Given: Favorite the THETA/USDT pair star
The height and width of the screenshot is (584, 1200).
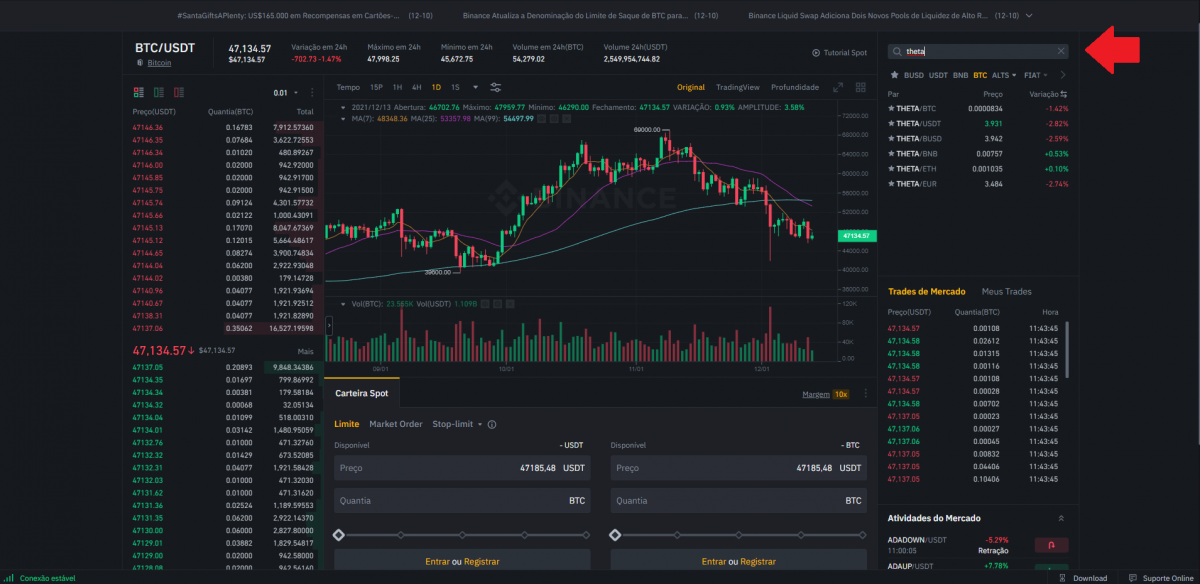Looking at the screenshot, I should click(x=892, y=123).
